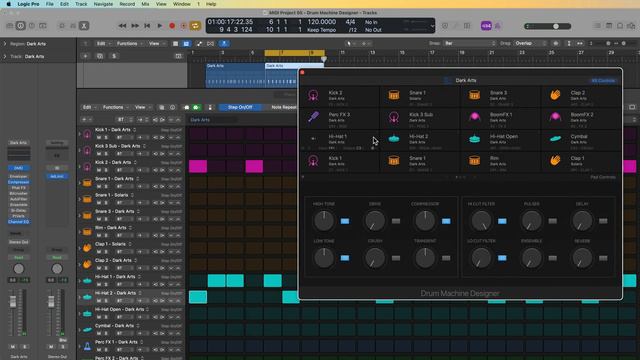Click the Fast Forward transport button
The image size is (640, 360).
click(135, 26)
